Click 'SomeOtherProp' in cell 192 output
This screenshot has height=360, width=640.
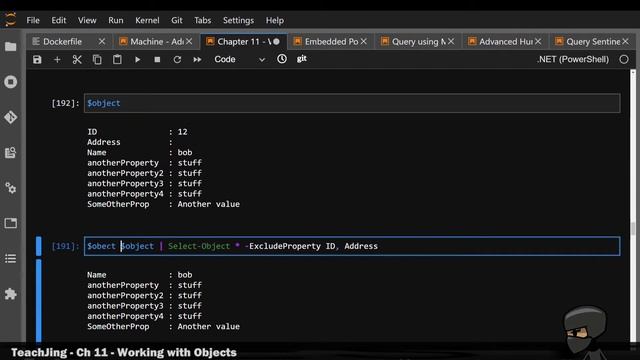pyautogui.click(x=118, y=204)
